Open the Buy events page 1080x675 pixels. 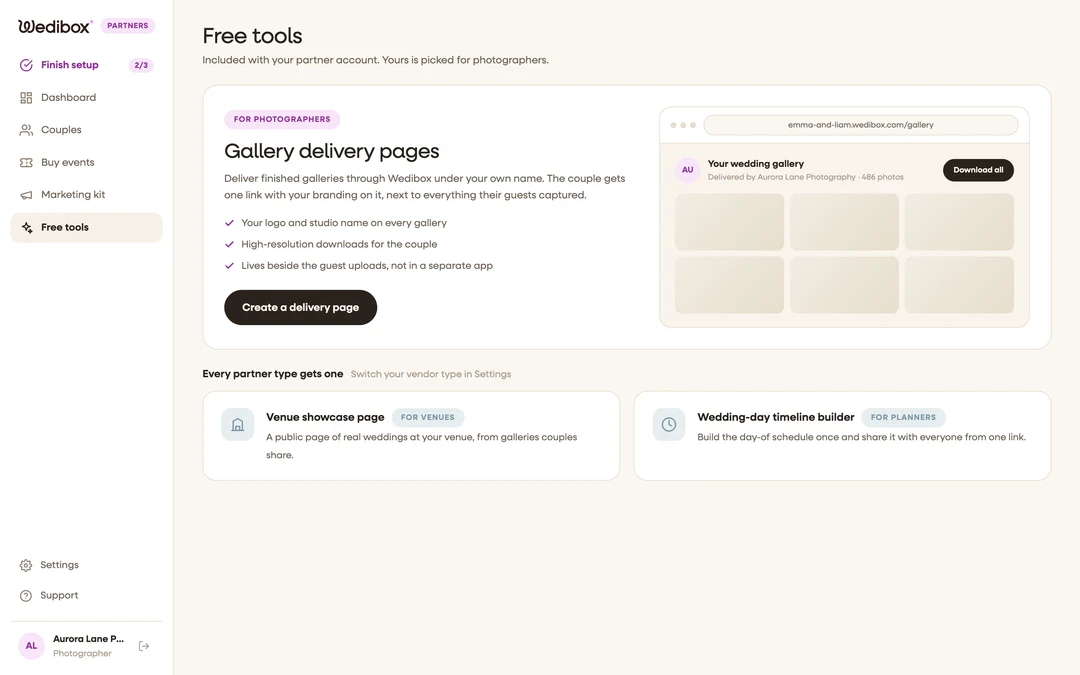click(86, 163)
